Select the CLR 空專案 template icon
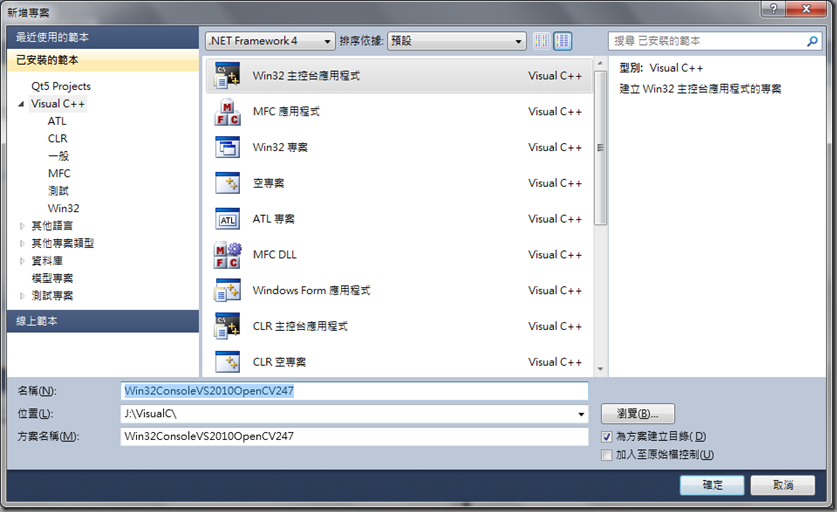The width and height of the screenshot is (837, 512). tap(227, 362)
